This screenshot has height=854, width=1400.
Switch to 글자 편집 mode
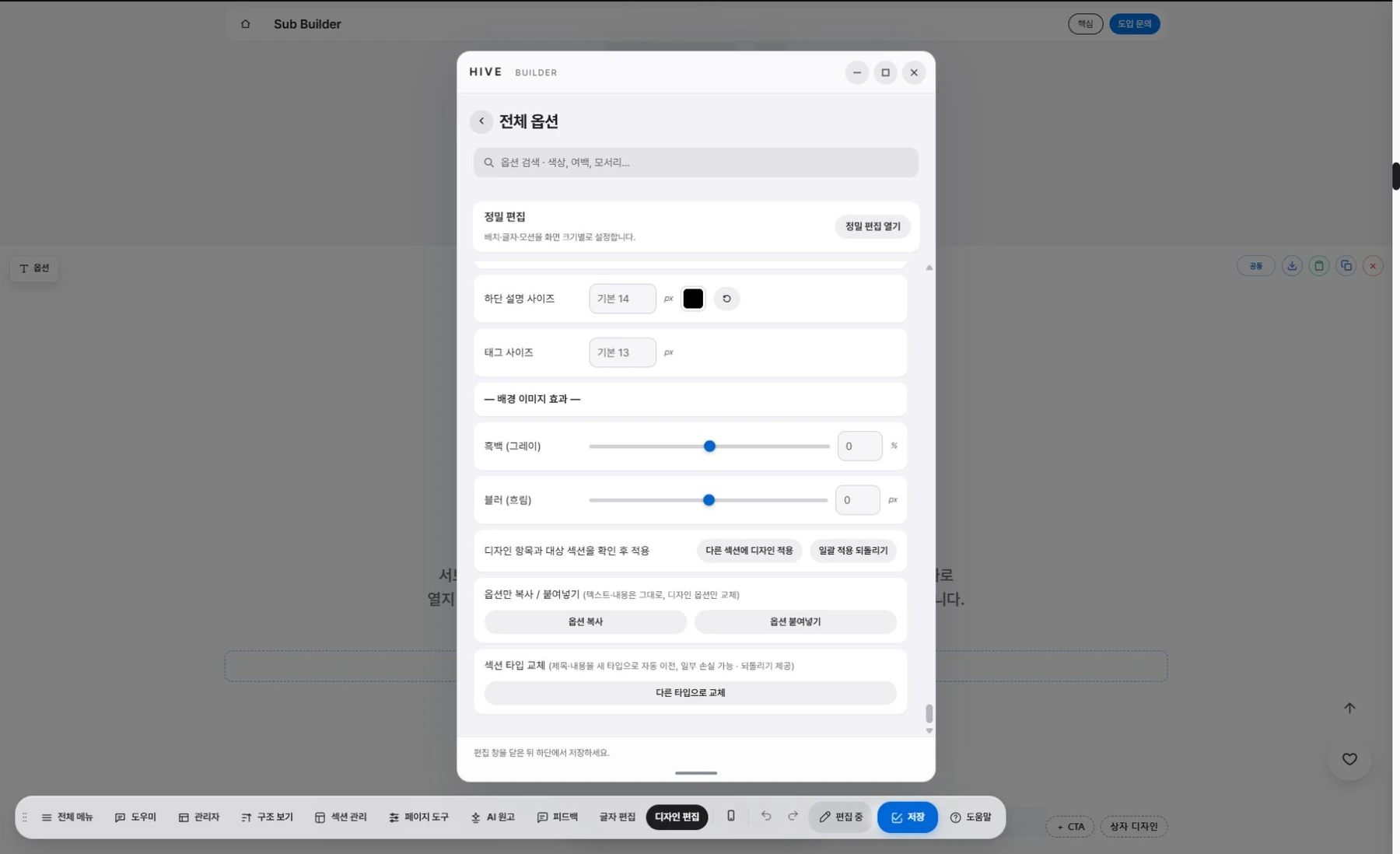point(618,817)
